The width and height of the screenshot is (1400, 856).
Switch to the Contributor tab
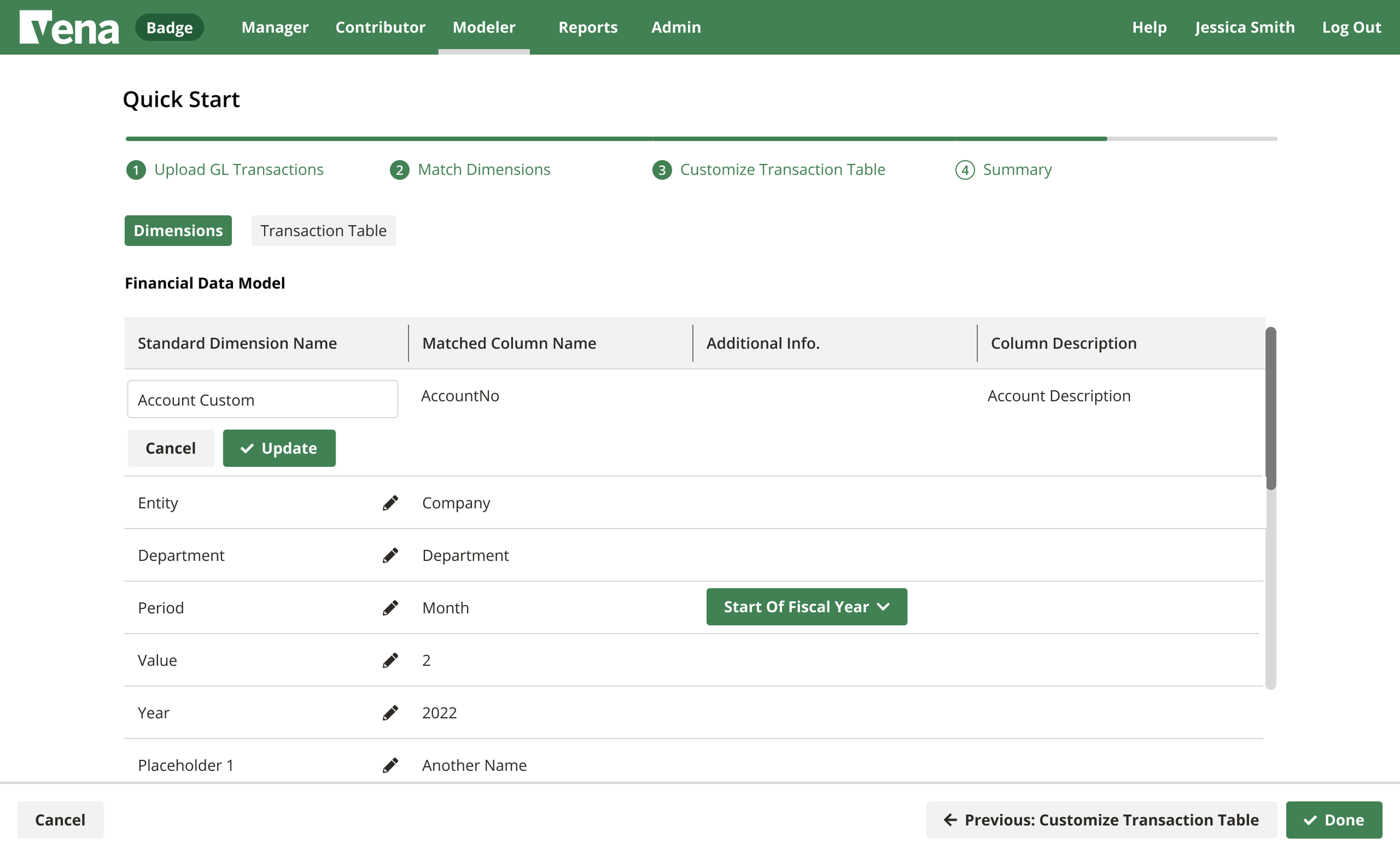(x=380, y=27)
